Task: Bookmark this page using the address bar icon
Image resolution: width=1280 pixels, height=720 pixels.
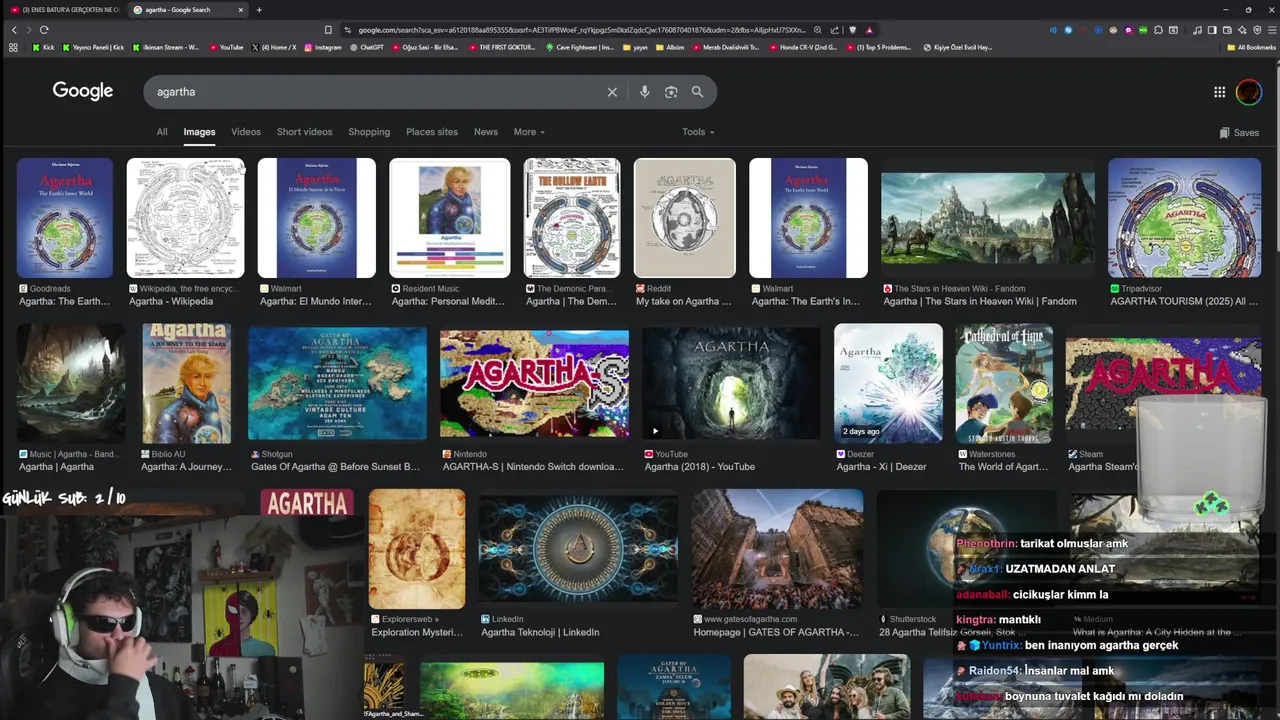Action: pos(328,30)
